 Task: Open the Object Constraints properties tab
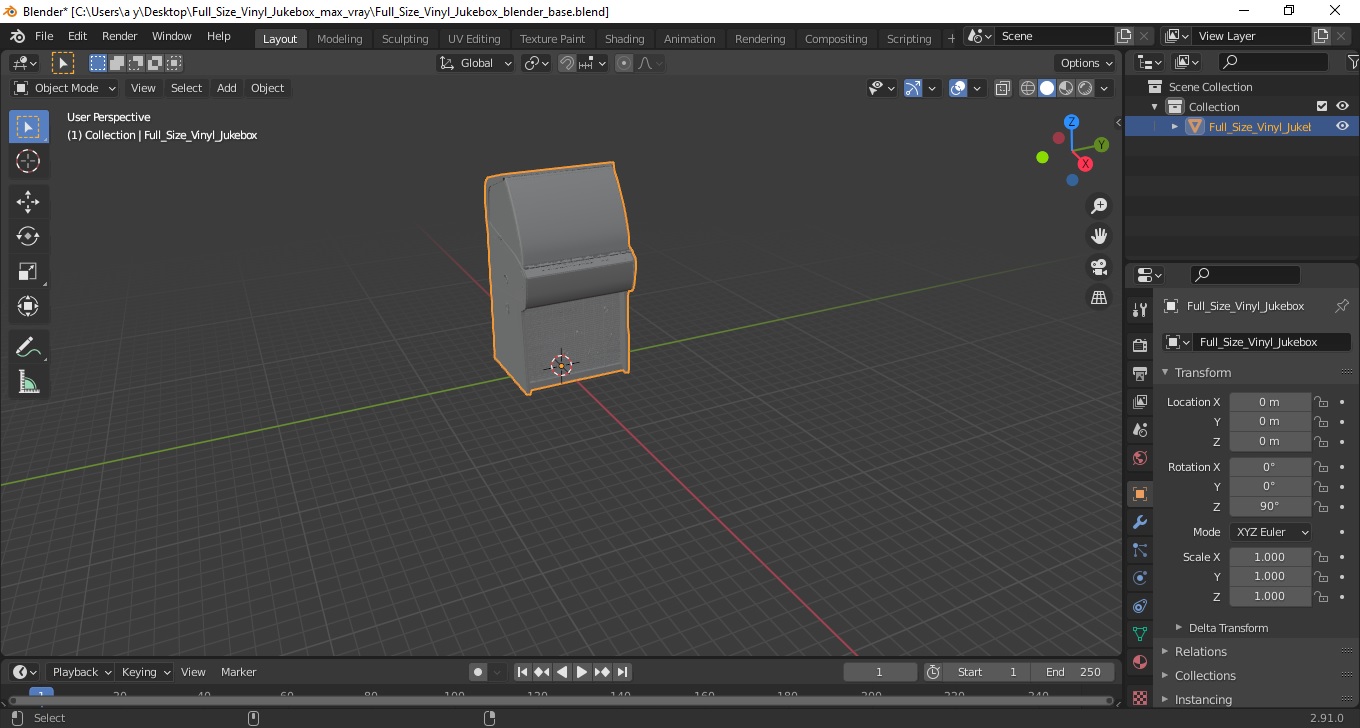pos(1140,606)
